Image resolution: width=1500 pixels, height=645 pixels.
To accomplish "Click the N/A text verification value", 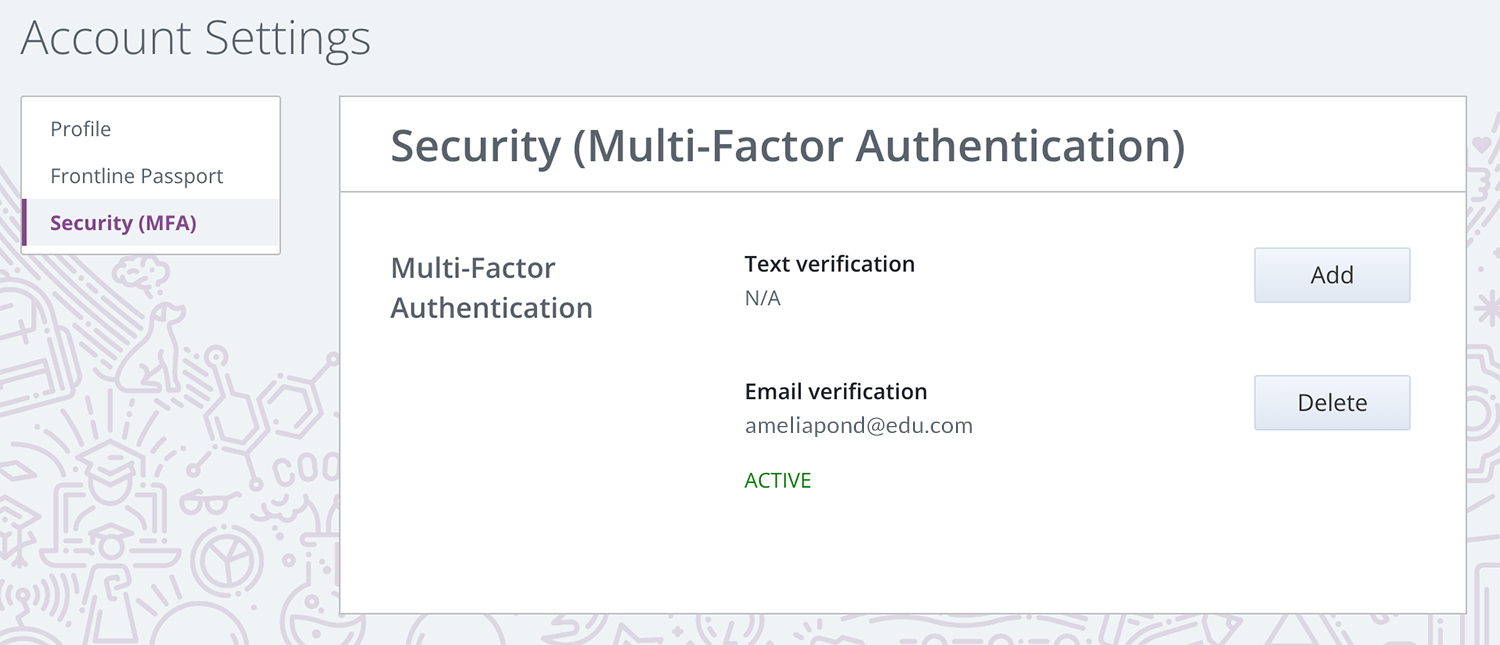I will (x=762, y=298).
